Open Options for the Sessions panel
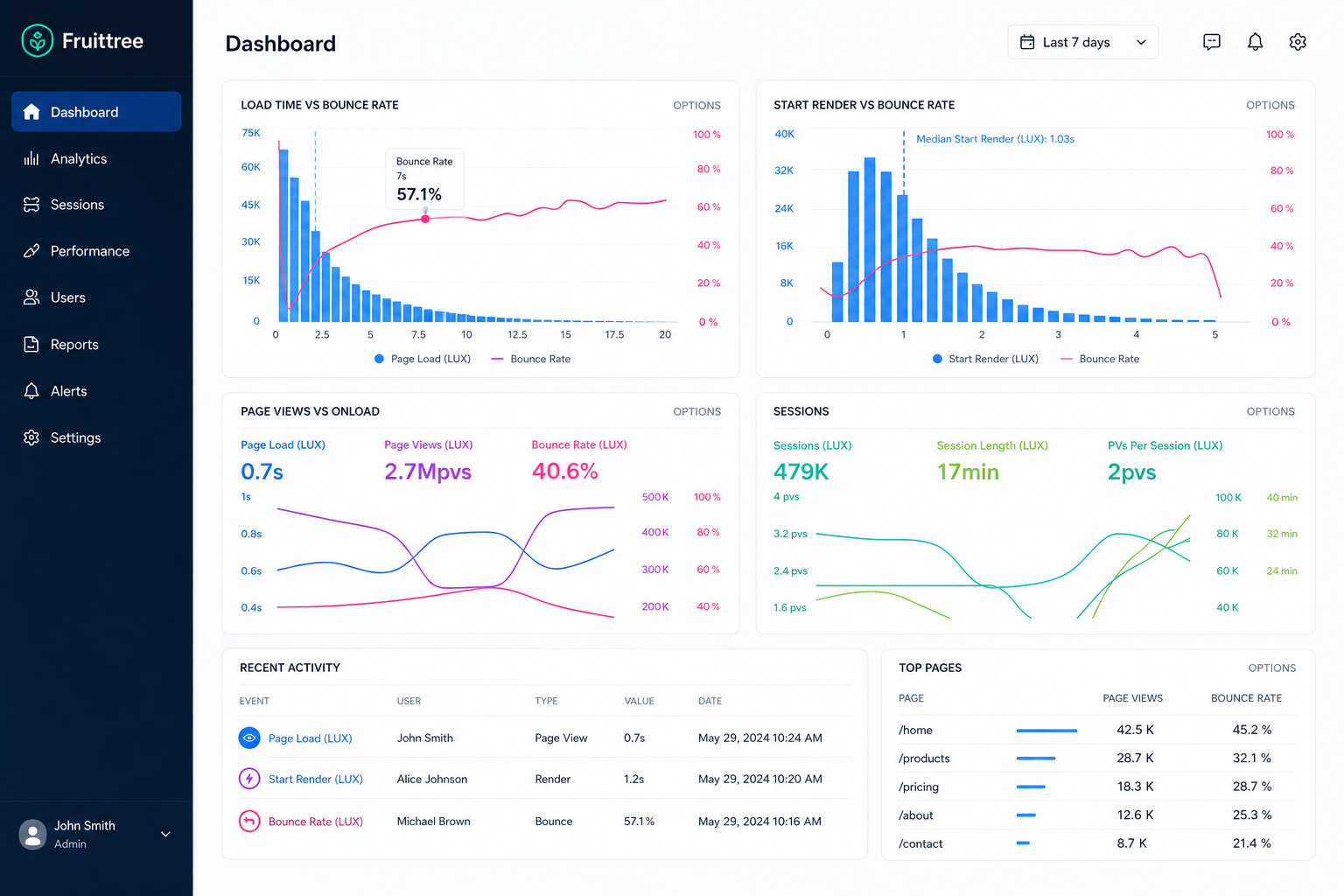 pos(1270,411)
